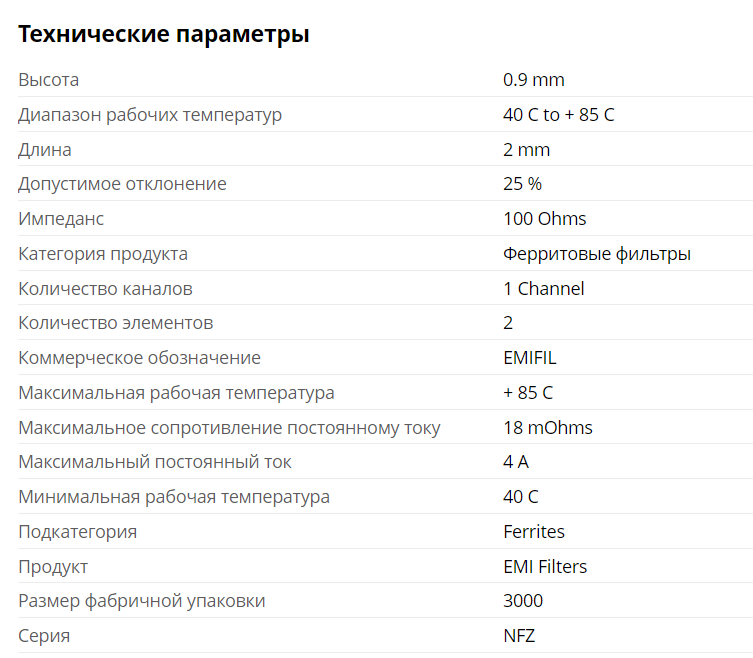Click the "EMI Filters" product value
Image resolution: width=753 pixels, height=658 pixels.
(545, 567)
